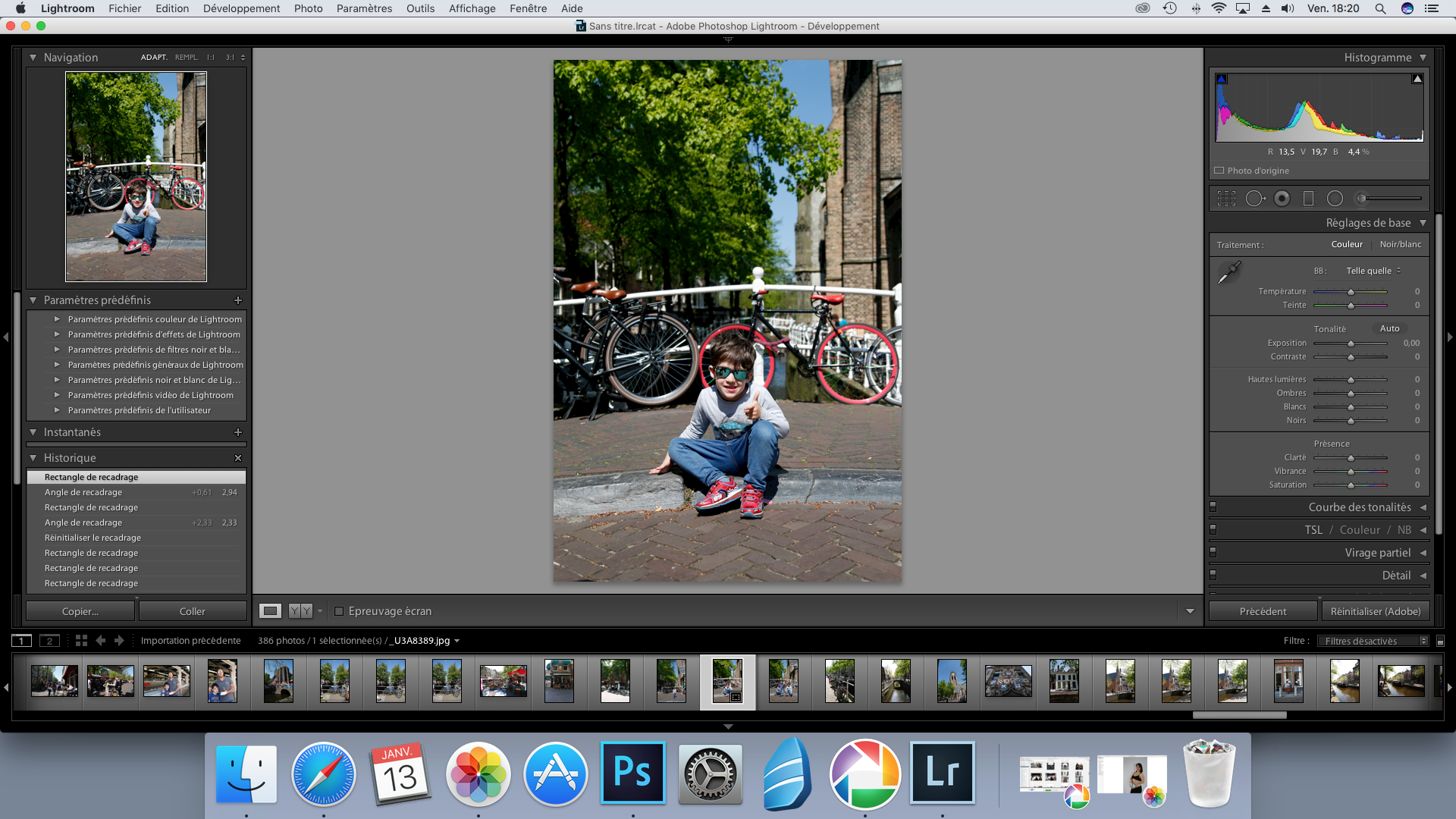
Task: Create a new snapshot with plus icon
Action: [x=238, y=432]
